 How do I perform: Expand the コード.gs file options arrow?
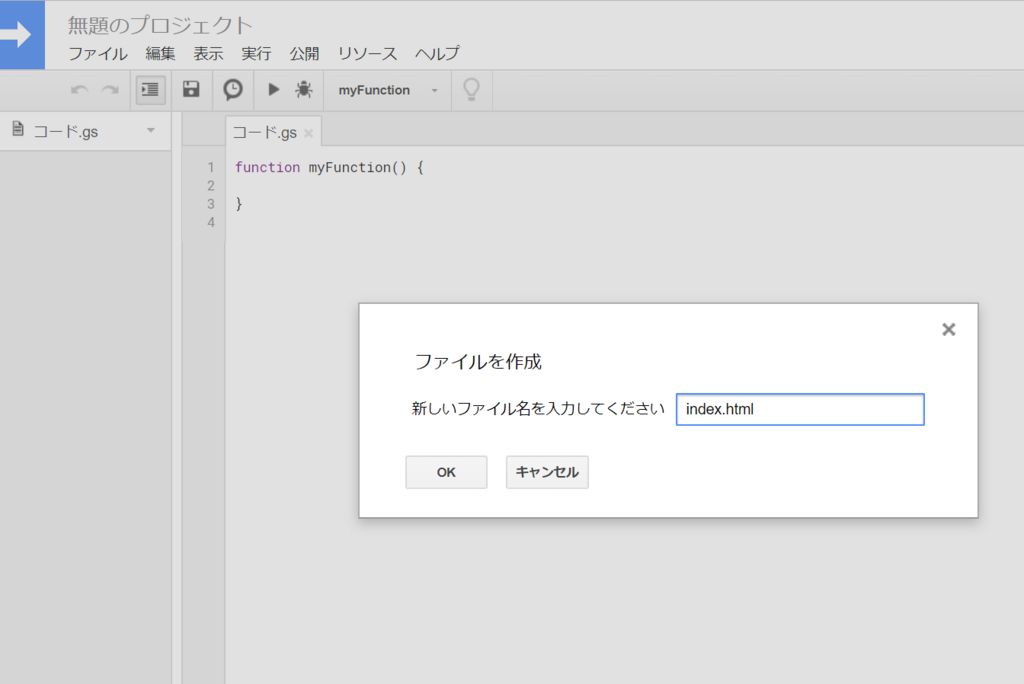pyautogui.click(x=151, y=131)
